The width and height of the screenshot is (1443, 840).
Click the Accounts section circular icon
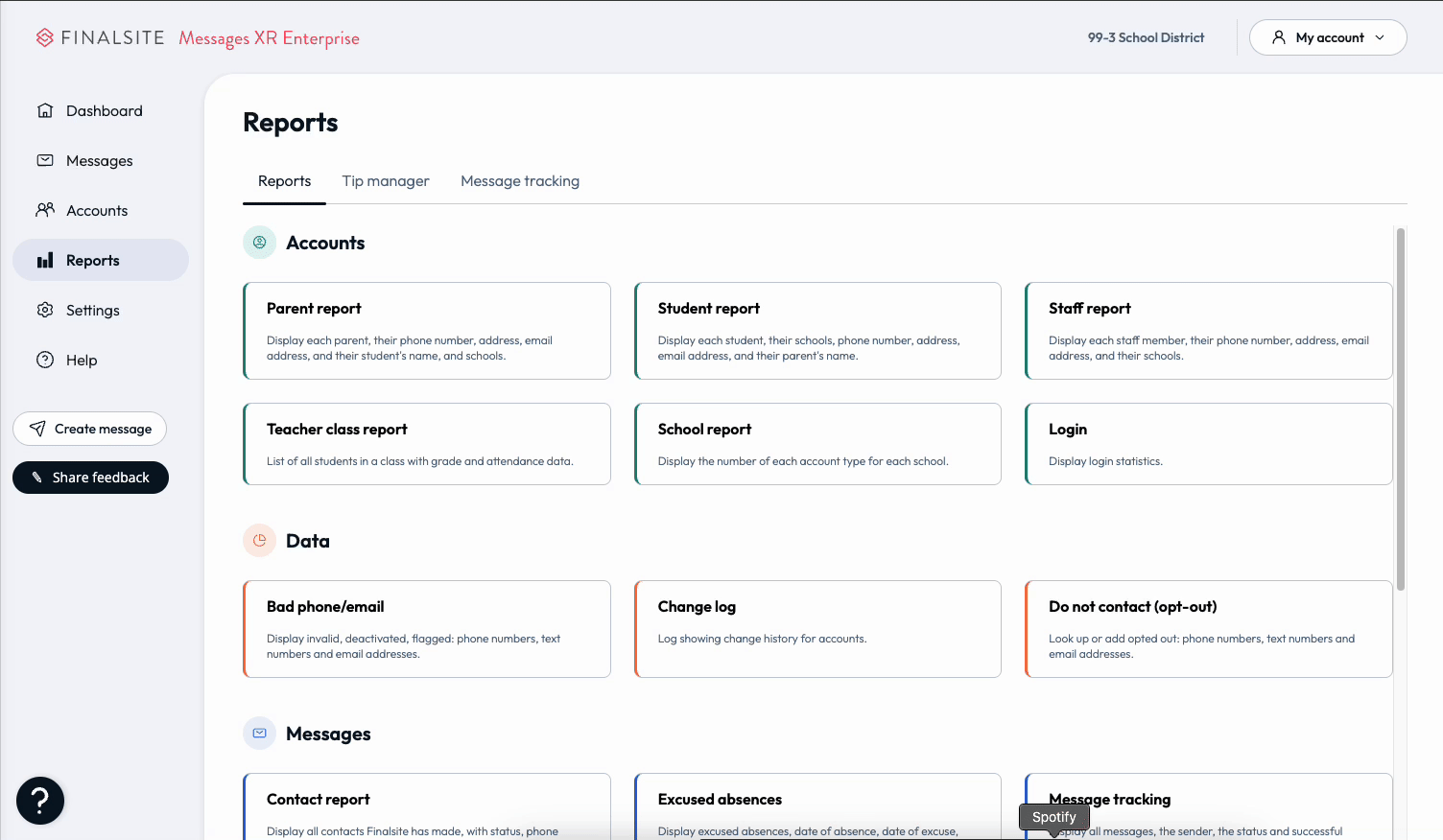(x=259, y=242)
